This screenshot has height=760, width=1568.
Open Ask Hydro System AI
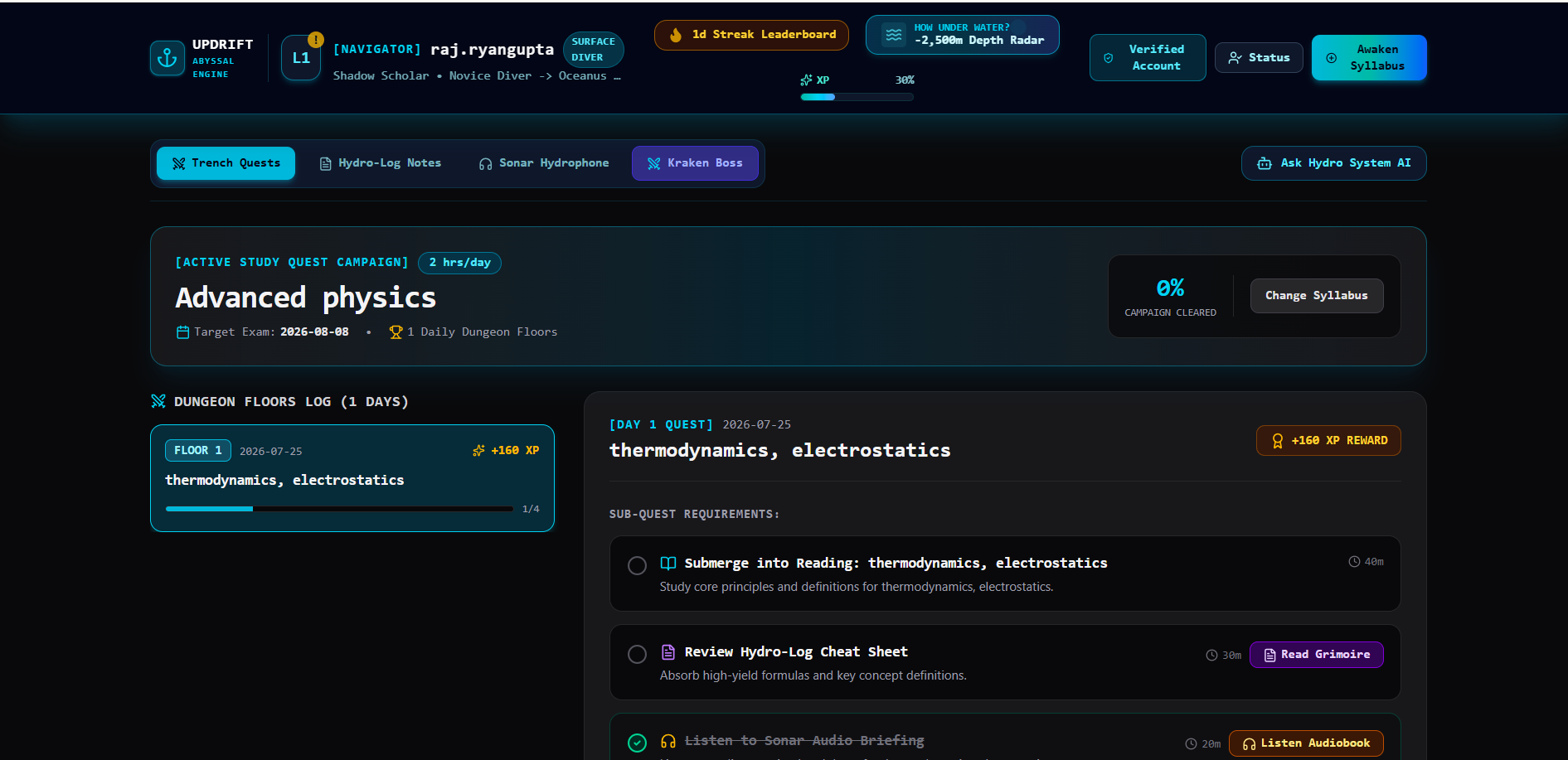coord(1334,163)
